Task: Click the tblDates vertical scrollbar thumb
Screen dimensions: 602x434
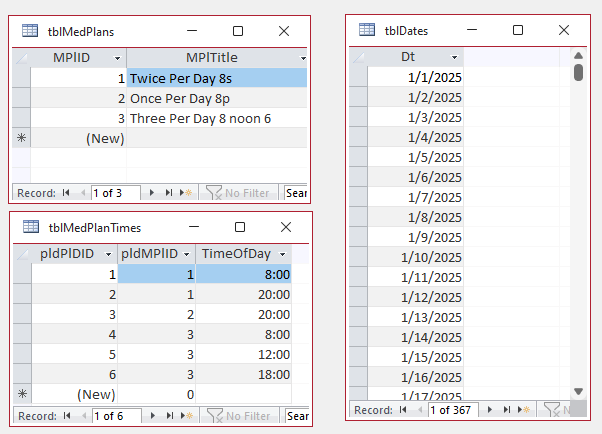Action: pyautogui.click(x=578, y=72)
